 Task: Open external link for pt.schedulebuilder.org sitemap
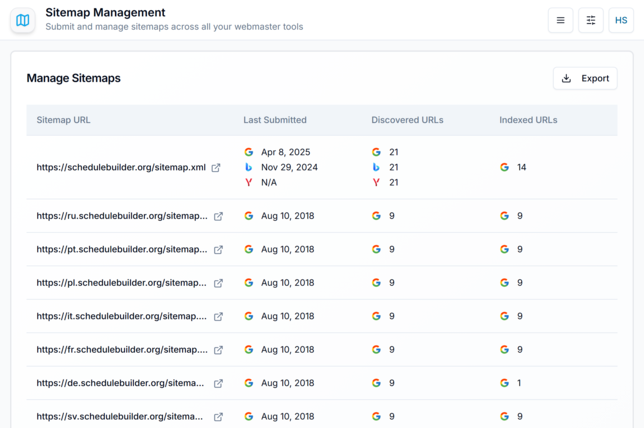[218, 250]
